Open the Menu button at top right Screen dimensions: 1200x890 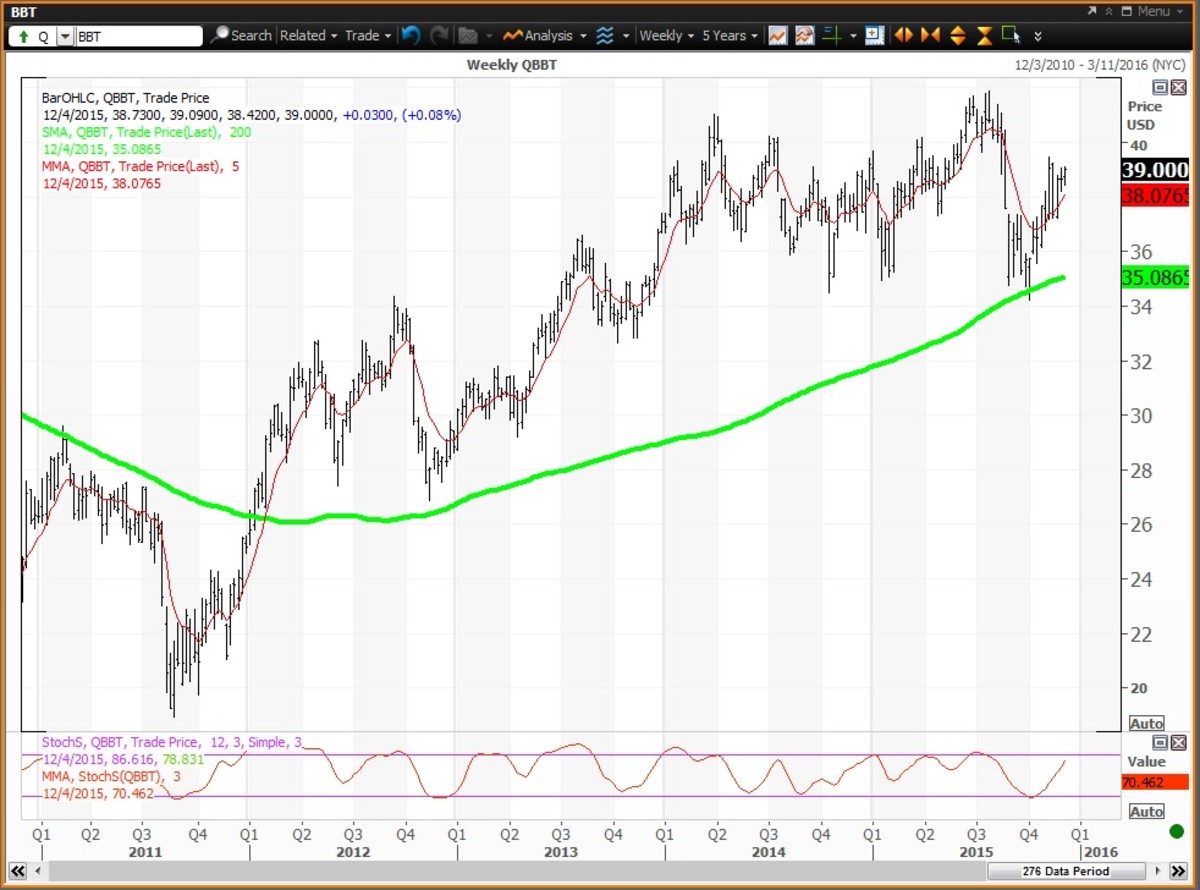(1145, 11)
